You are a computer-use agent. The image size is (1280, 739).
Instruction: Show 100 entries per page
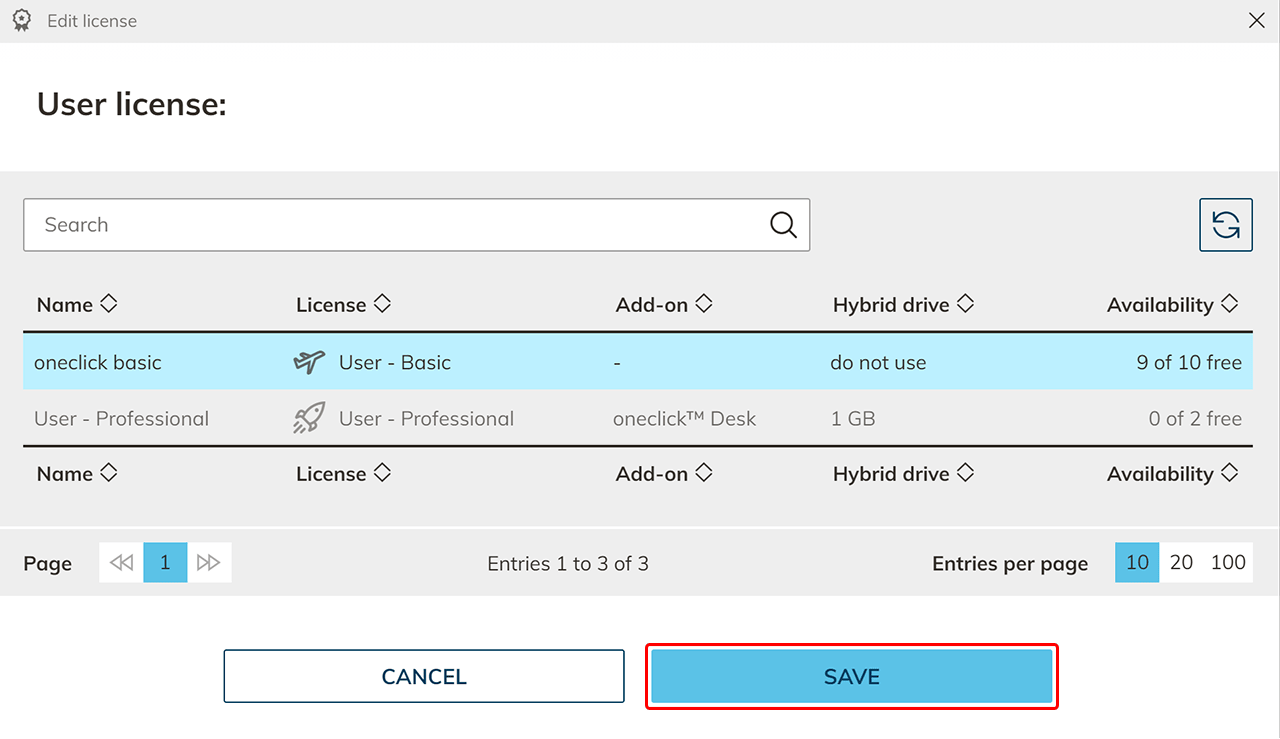tap(1228, 563)
